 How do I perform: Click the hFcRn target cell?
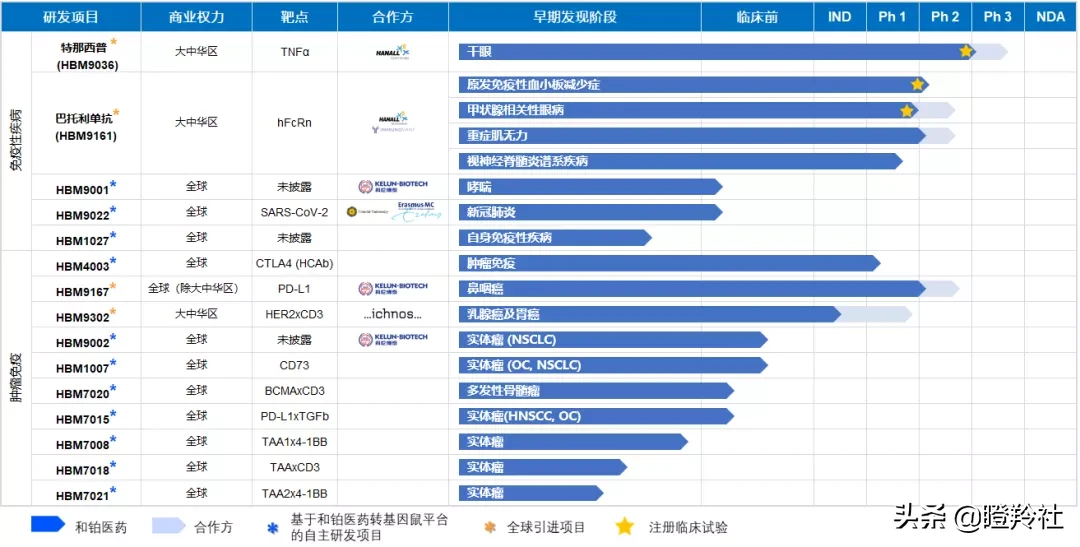coord(295,123)
